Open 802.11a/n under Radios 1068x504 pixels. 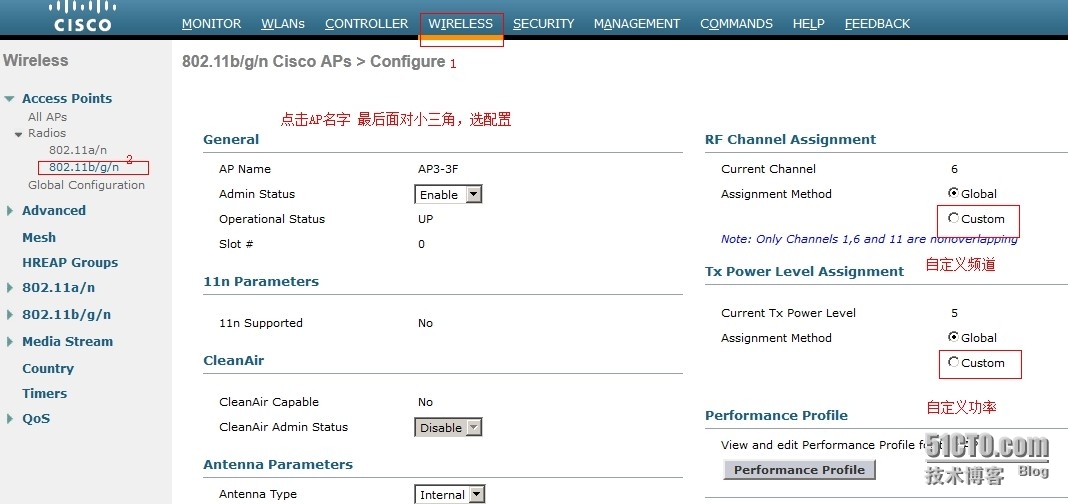(x=78, y=150)
